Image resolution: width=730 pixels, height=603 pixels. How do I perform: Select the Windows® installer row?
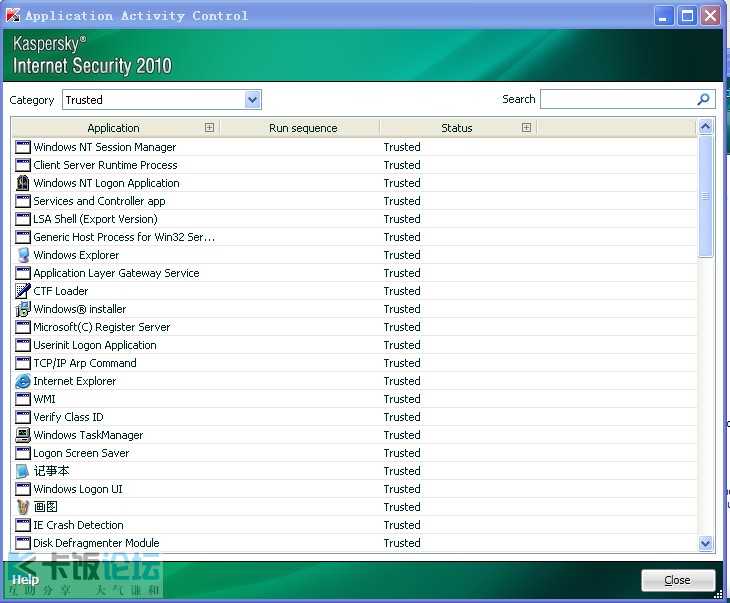coord(354,309)
